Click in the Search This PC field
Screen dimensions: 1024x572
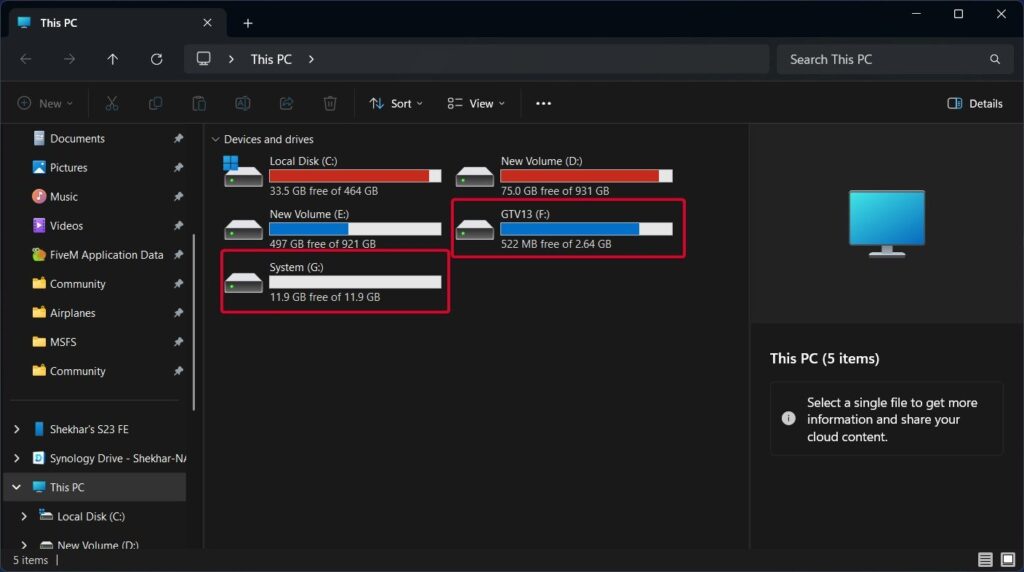pyautogui.click(x=880, y=59)
